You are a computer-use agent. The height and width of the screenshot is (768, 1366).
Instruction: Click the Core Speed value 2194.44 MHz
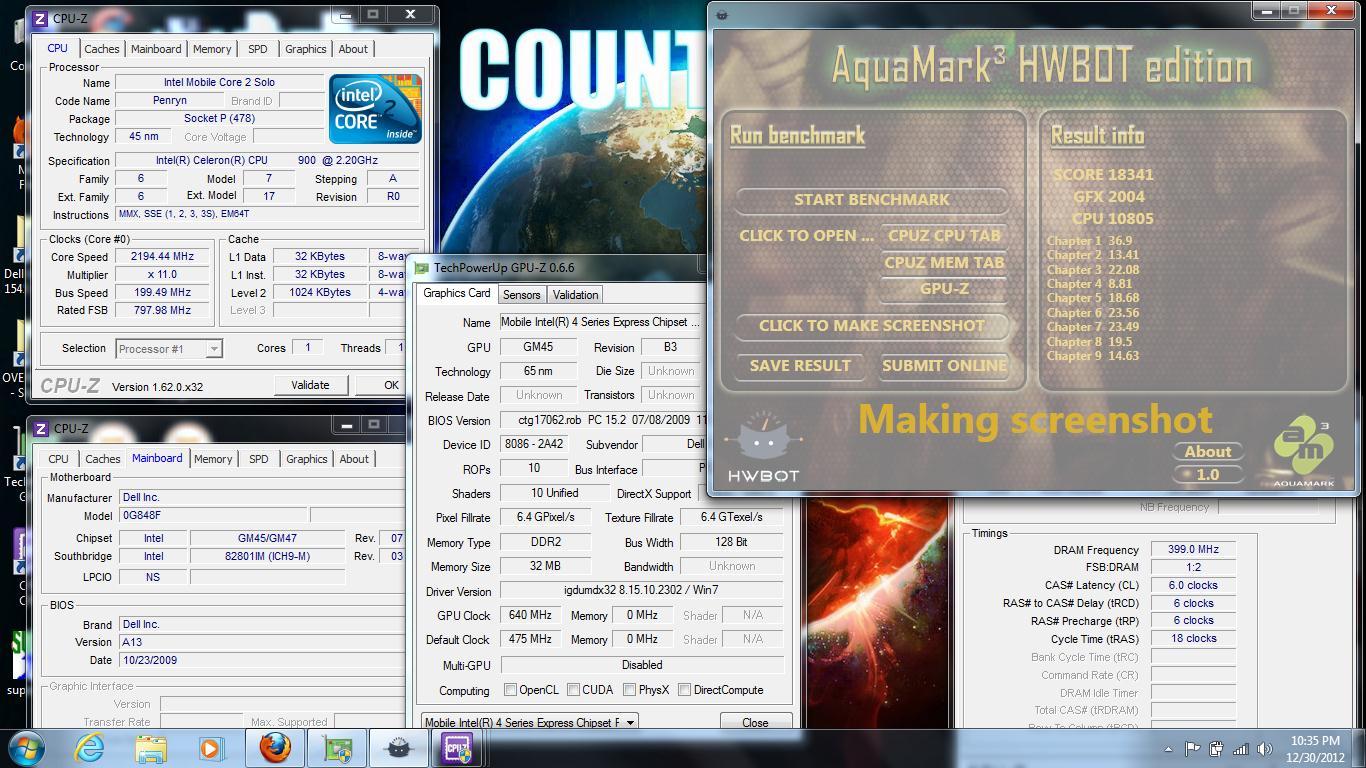[x=162, y=257]
